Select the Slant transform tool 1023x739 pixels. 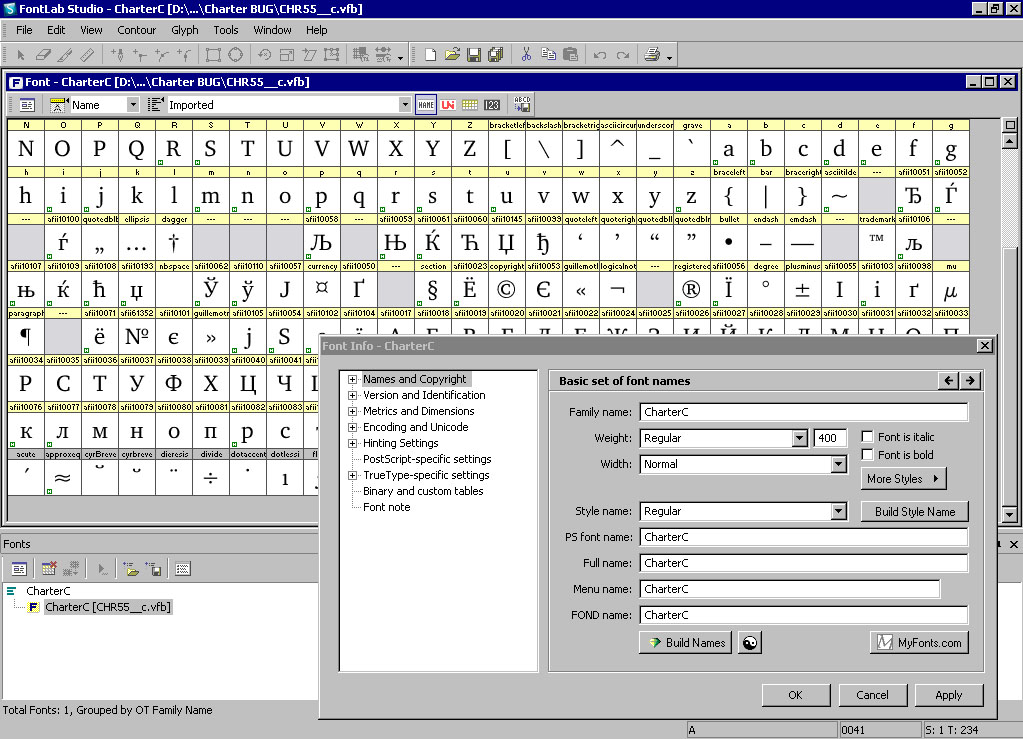point(309,55)
